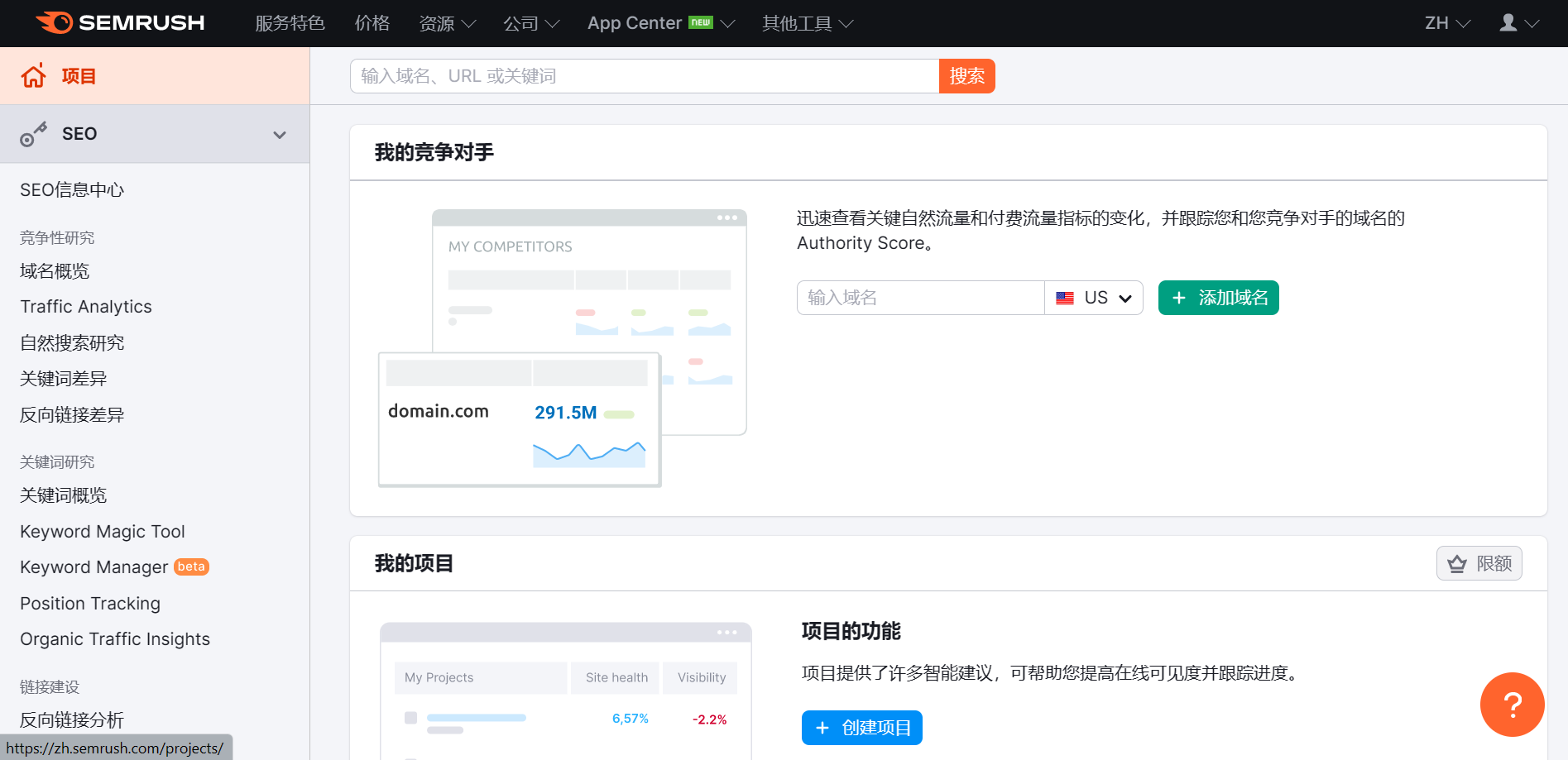1568x760 pixels.
Task: Open the App Center menu
Action: pos(661,23)
